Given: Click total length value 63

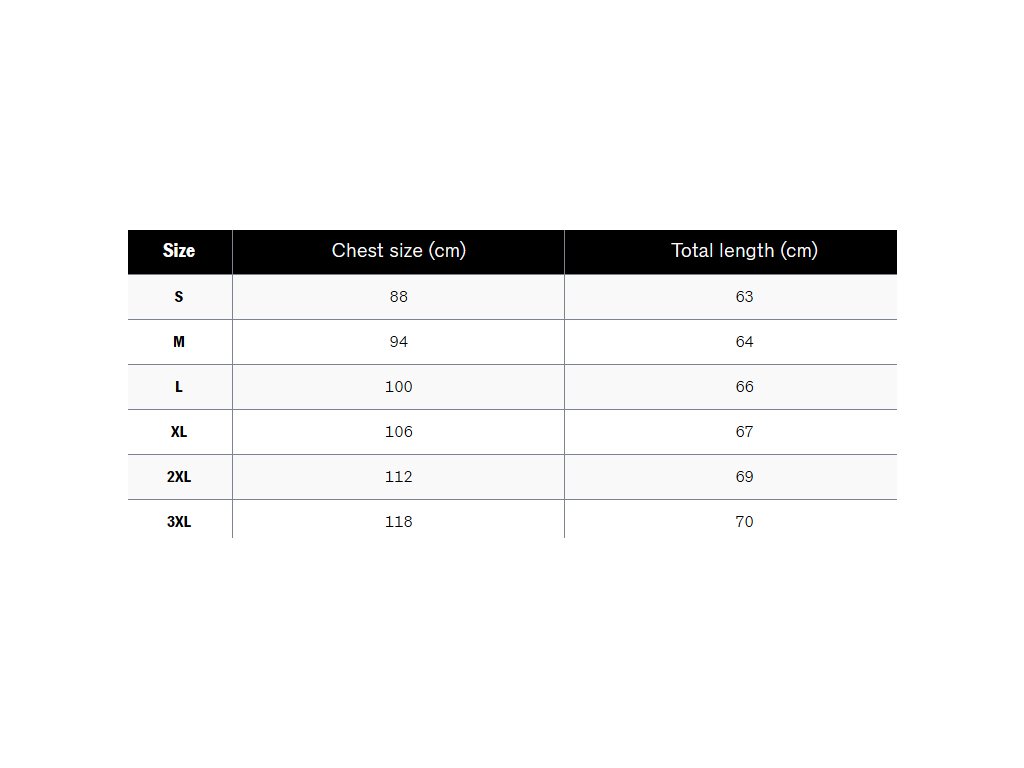Looking at the screenshot, I should point(744,297).
